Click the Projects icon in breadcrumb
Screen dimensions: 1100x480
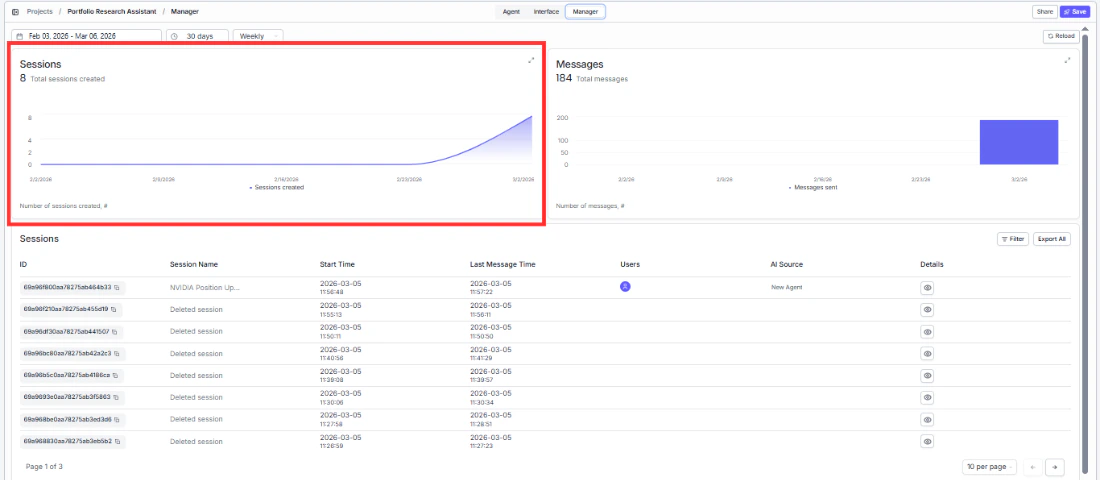[15, 12]
